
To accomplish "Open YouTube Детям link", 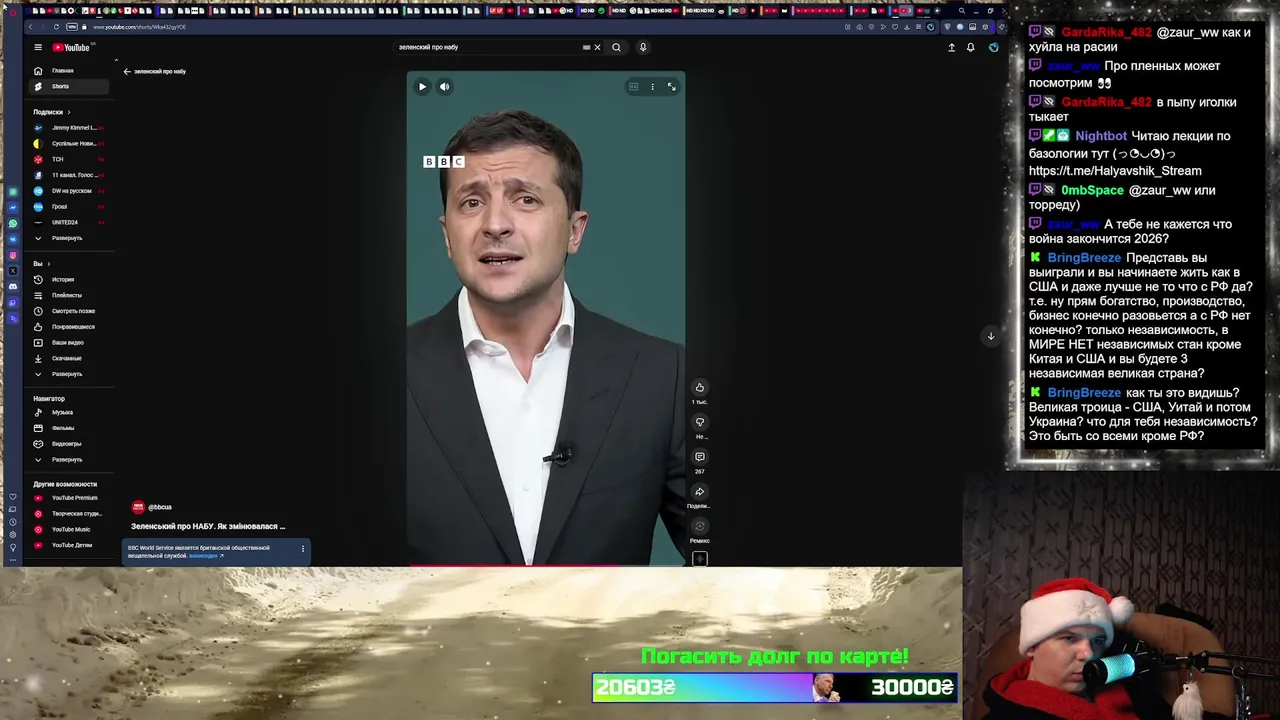I will pos(71,545).
